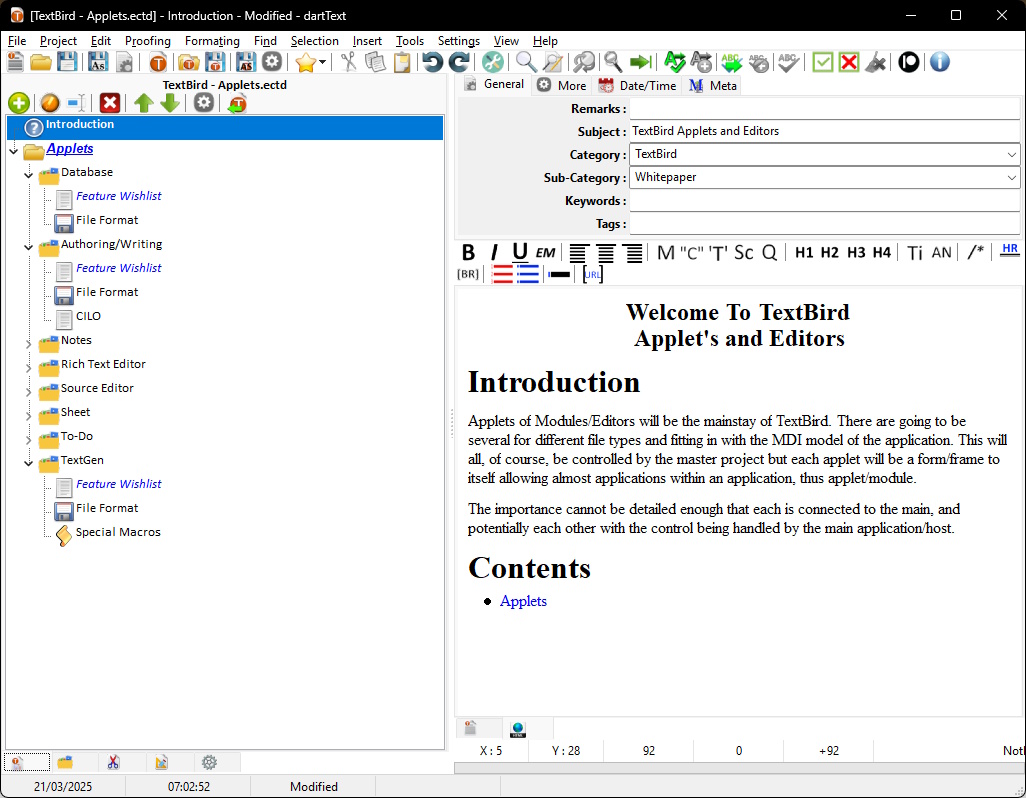Click into the Keywords input field

tap(824, 201)
